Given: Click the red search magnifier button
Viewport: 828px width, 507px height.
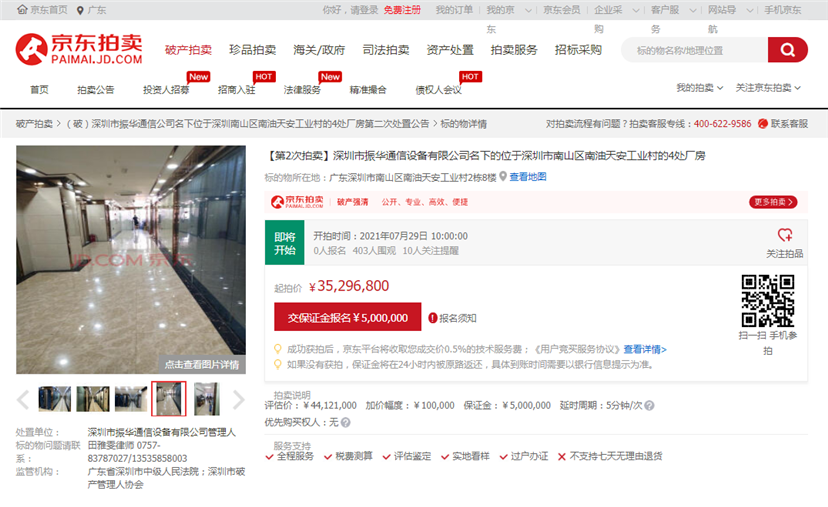Looking at the screenshot, I should coord(787,50).
